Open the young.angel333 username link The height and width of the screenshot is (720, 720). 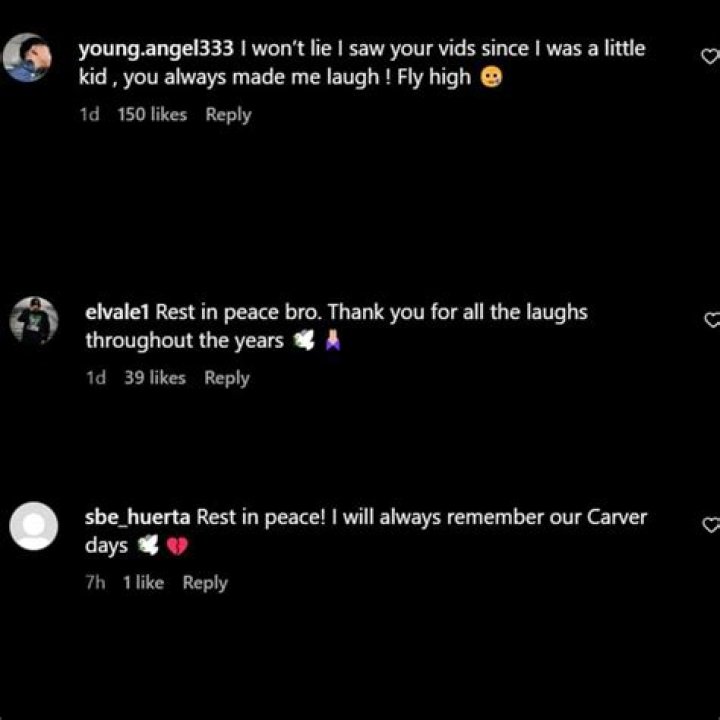pos(156,49)
